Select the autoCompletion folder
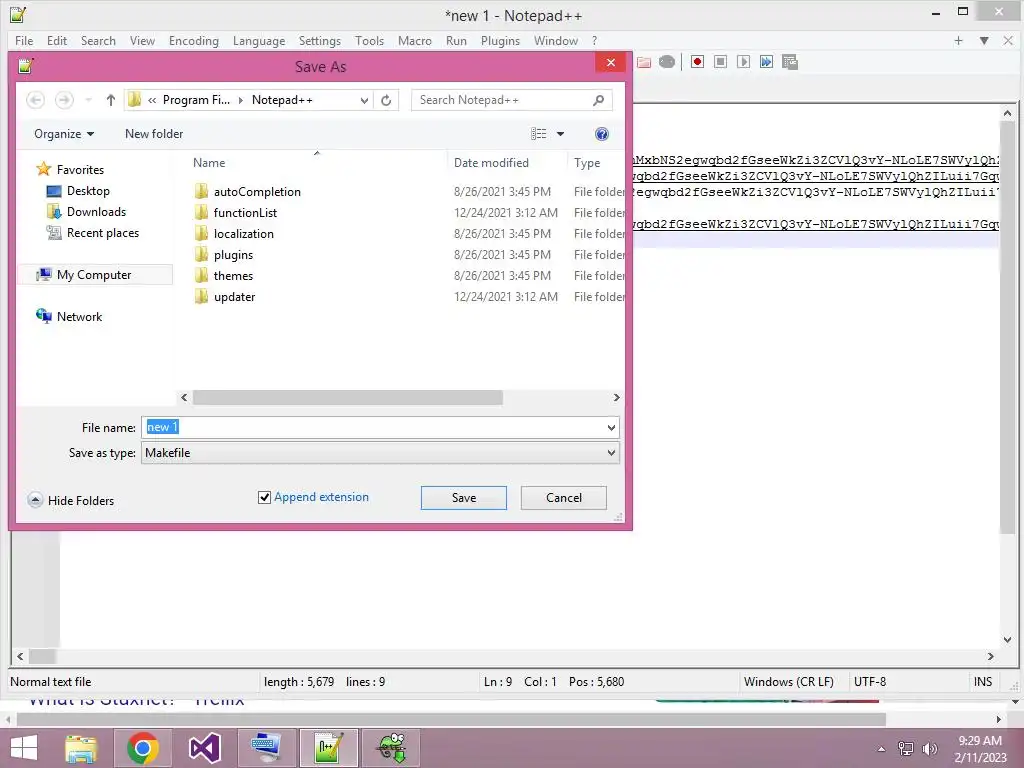1024x768 pixels. 257,191
